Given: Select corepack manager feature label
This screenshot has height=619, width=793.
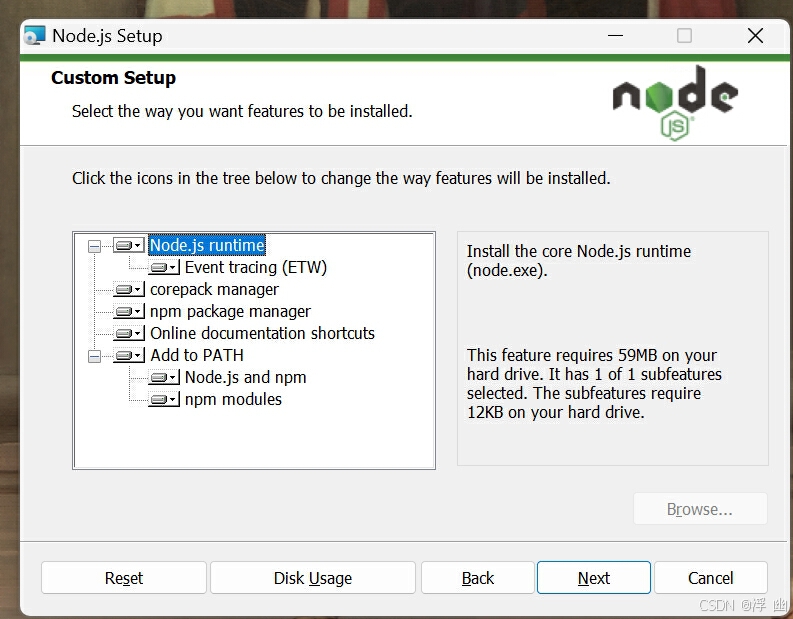Looking at the screenshot, I should 214,289.
